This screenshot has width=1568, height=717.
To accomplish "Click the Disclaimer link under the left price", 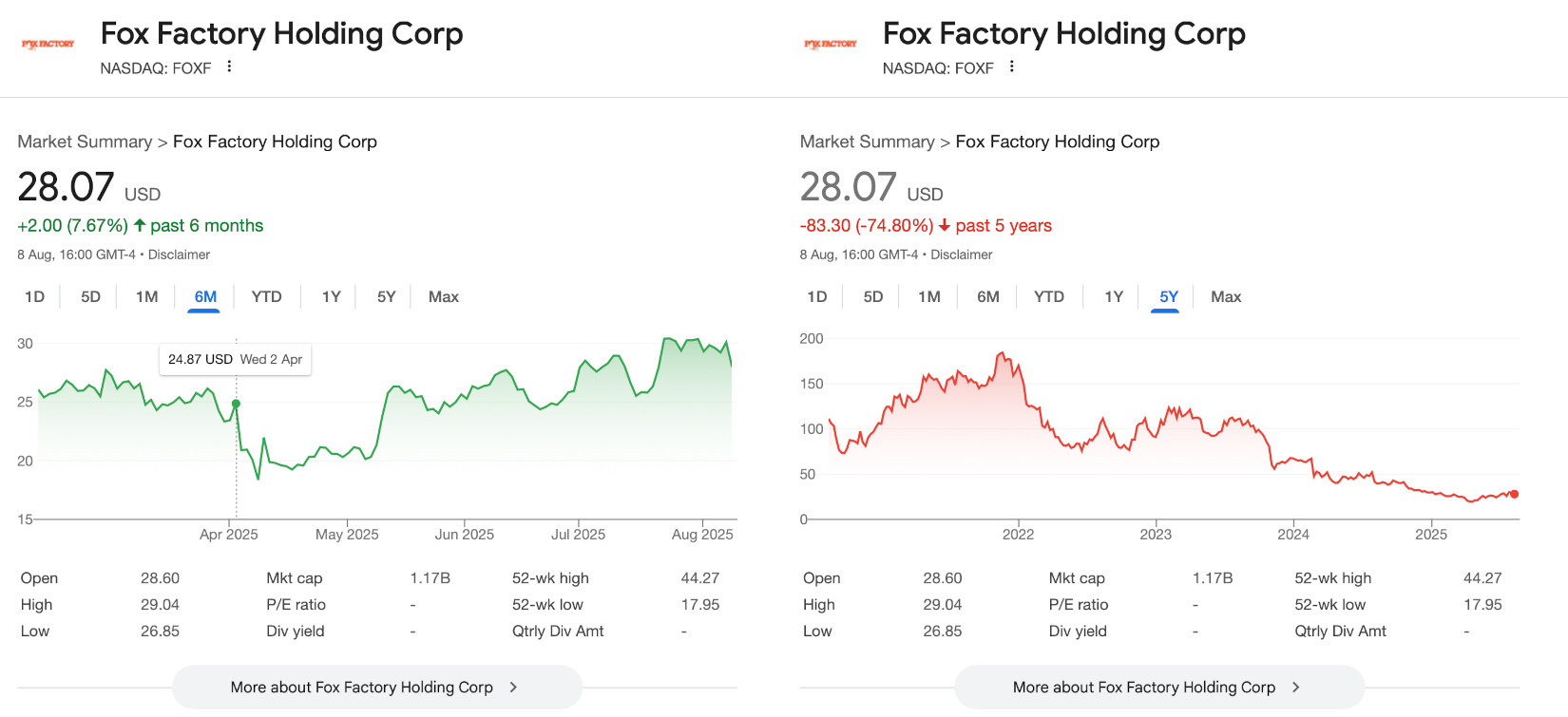I will click(179, 255).
